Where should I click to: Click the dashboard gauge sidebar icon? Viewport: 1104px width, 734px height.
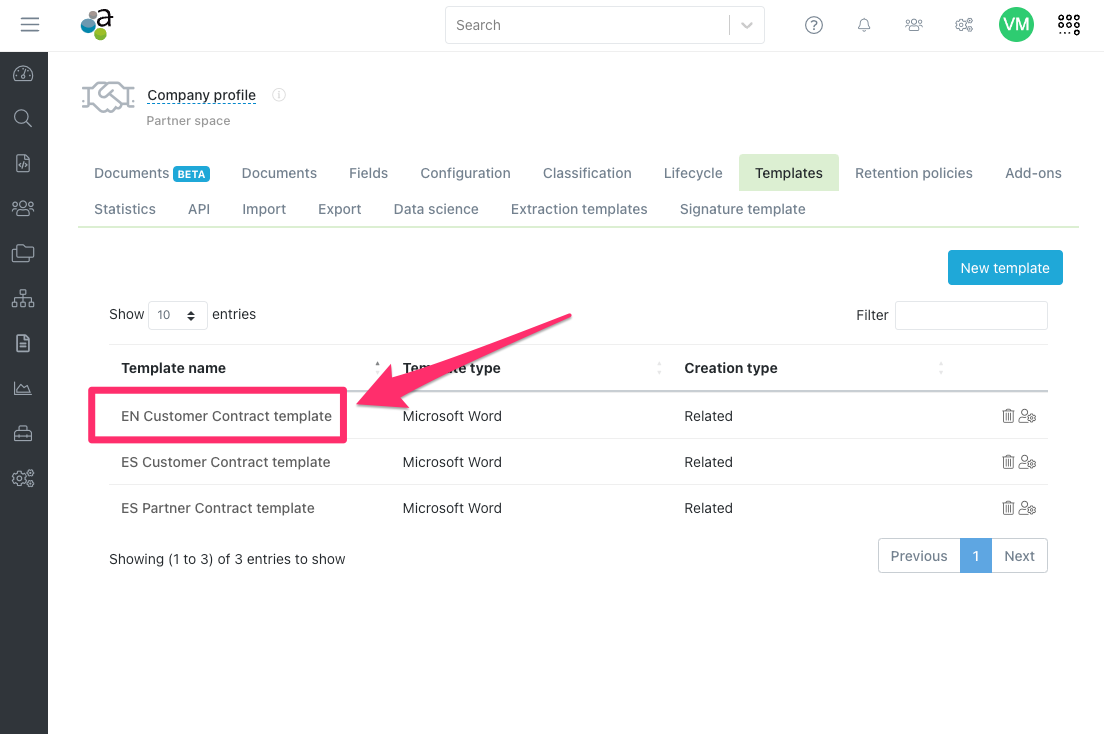23,74
